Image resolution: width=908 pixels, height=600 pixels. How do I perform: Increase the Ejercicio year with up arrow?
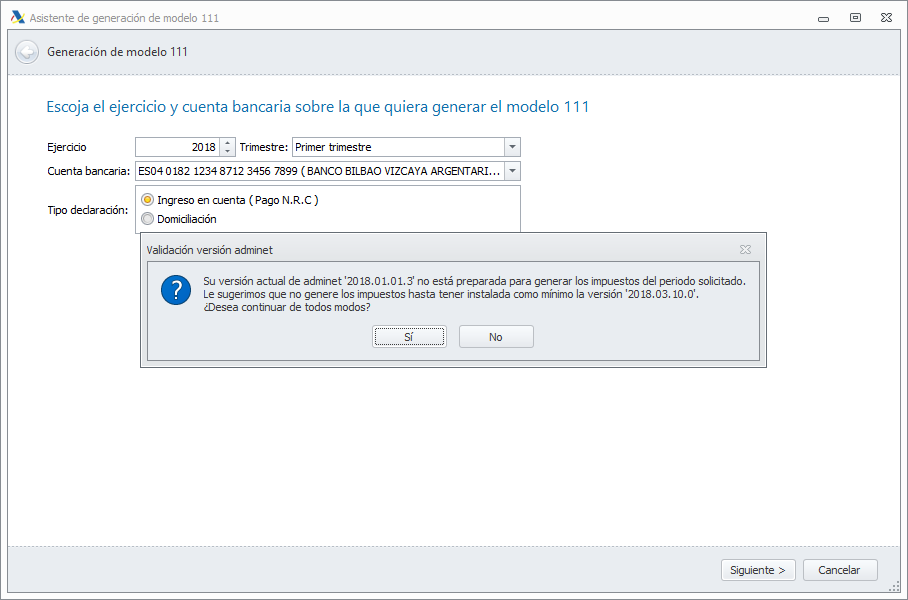(x=228, y=143)
